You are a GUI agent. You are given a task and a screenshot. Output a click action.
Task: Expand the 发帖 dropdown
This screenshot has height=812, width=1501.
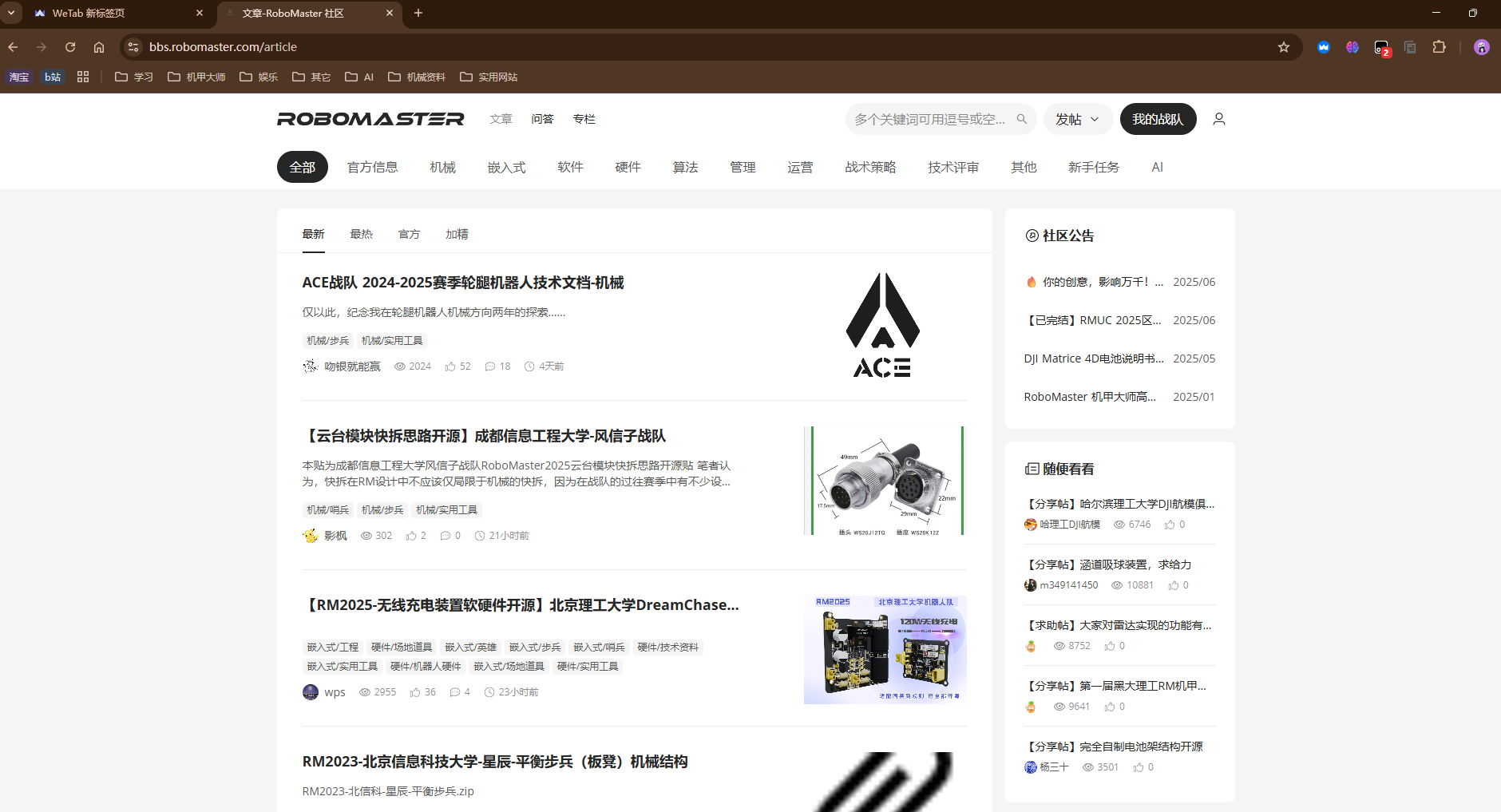(1078, 119)
